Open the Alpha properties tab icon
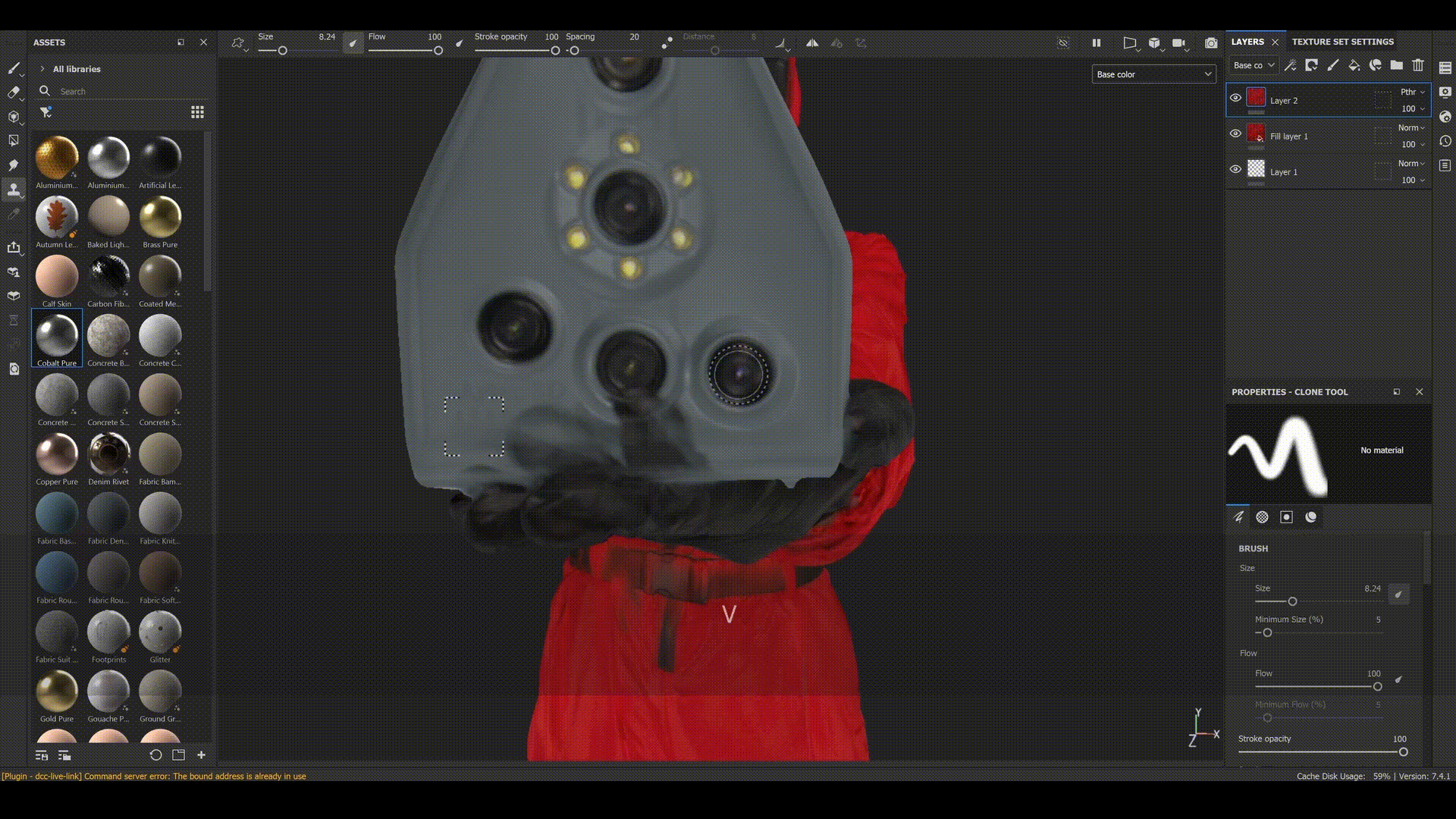The height and width of the screenshot is (819, 1456). click(x=1263, y=517)
